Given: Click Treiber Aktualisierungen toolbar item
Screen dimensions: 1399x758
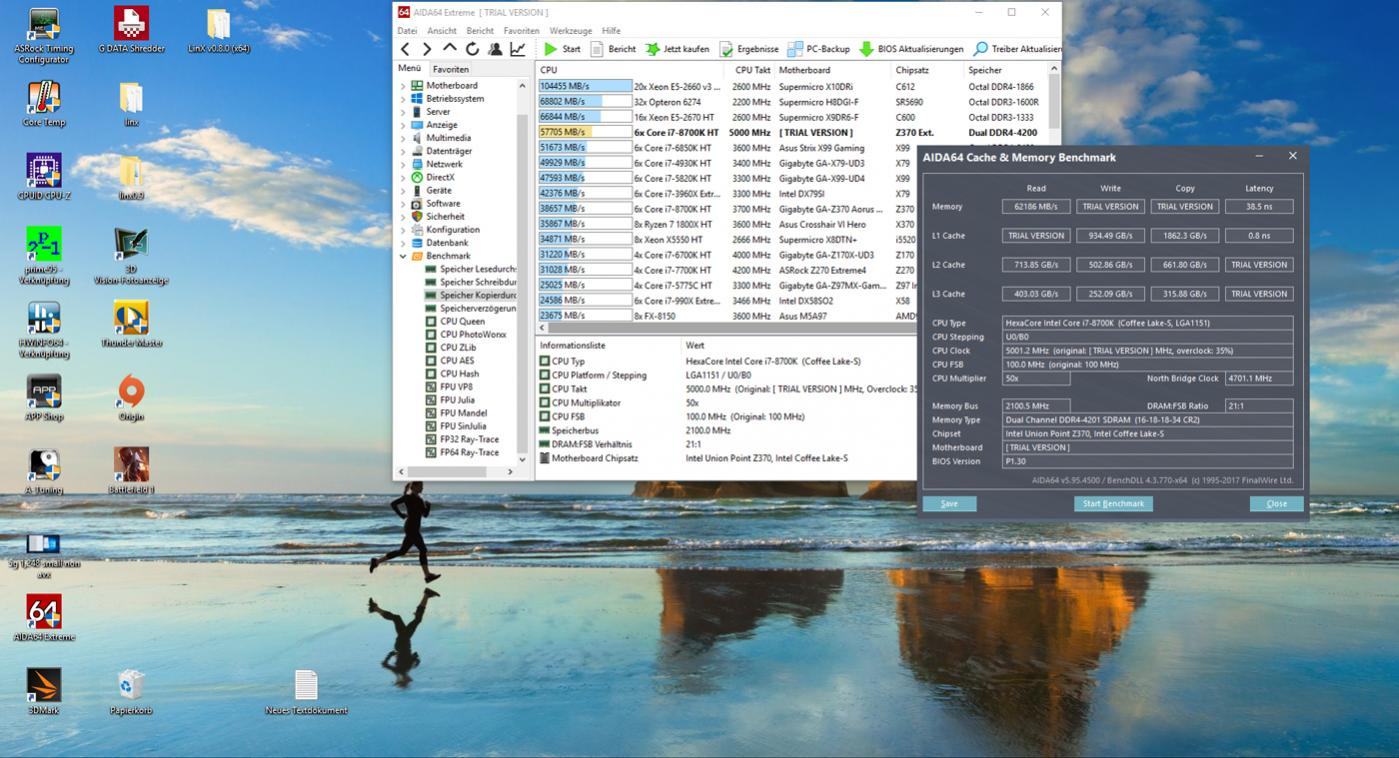Looking at the screenshot, I should (1016, 49).
